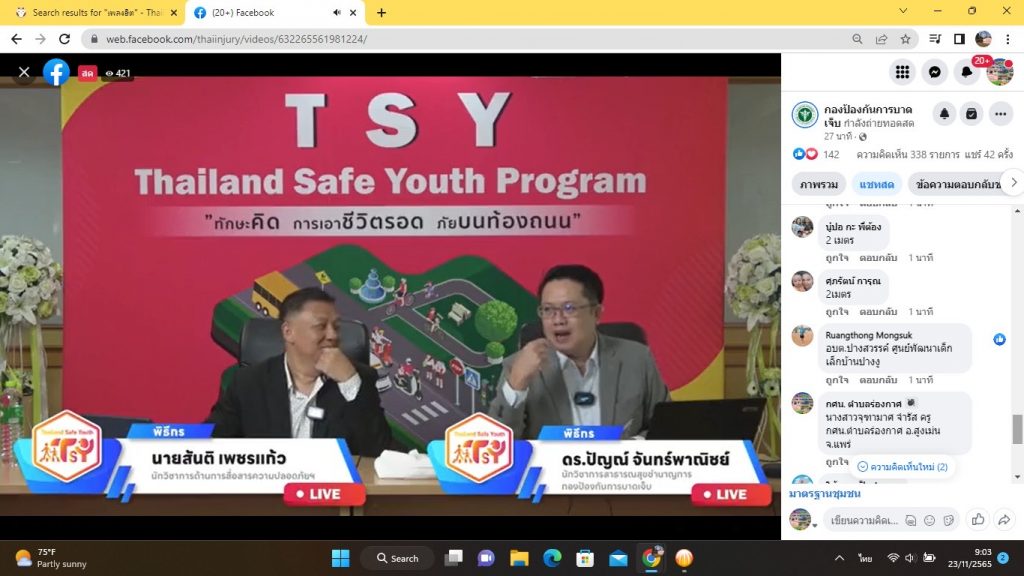Expand more tabs with the right chevron
The width and height of the screenshot is (1024, 576).
point(1014,183)
